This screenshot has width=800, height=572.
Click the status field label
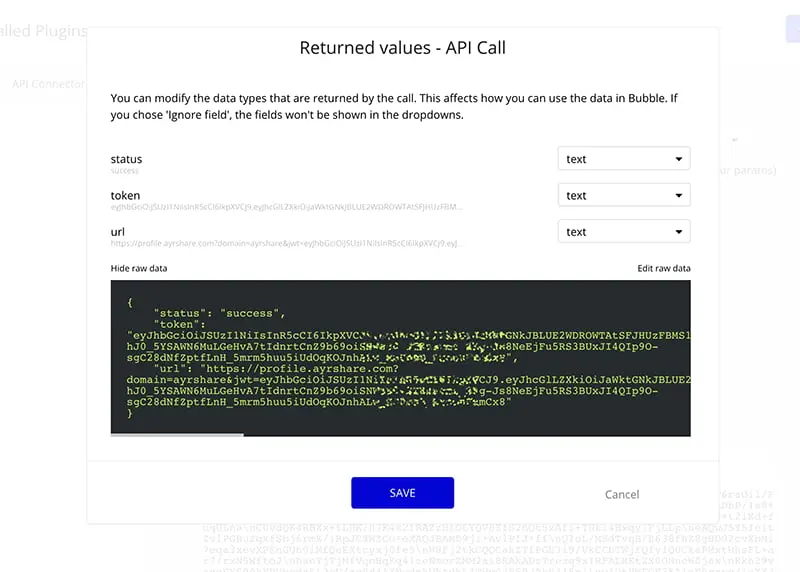pyautogui.click(x=126, y=159)
